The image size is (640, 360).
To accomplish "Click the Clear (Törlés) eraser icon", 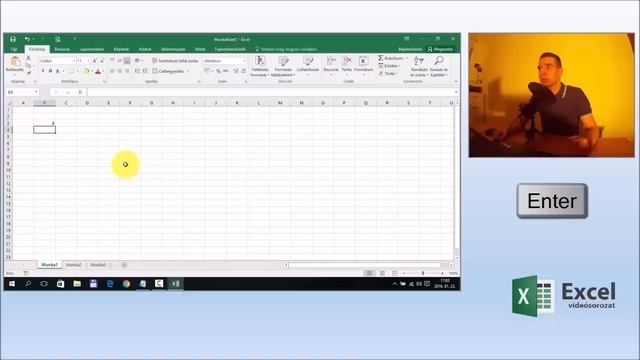I will coord(380,73).
